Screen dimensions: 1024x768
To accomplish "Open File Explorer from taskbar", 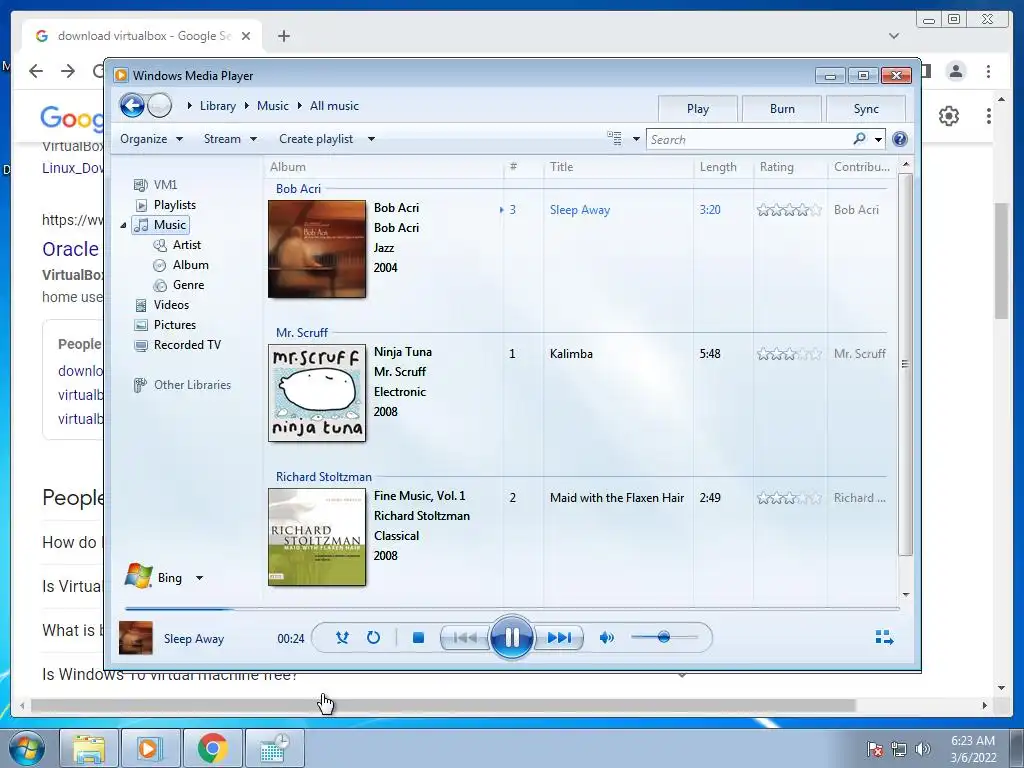I will (x=89, y=748).
